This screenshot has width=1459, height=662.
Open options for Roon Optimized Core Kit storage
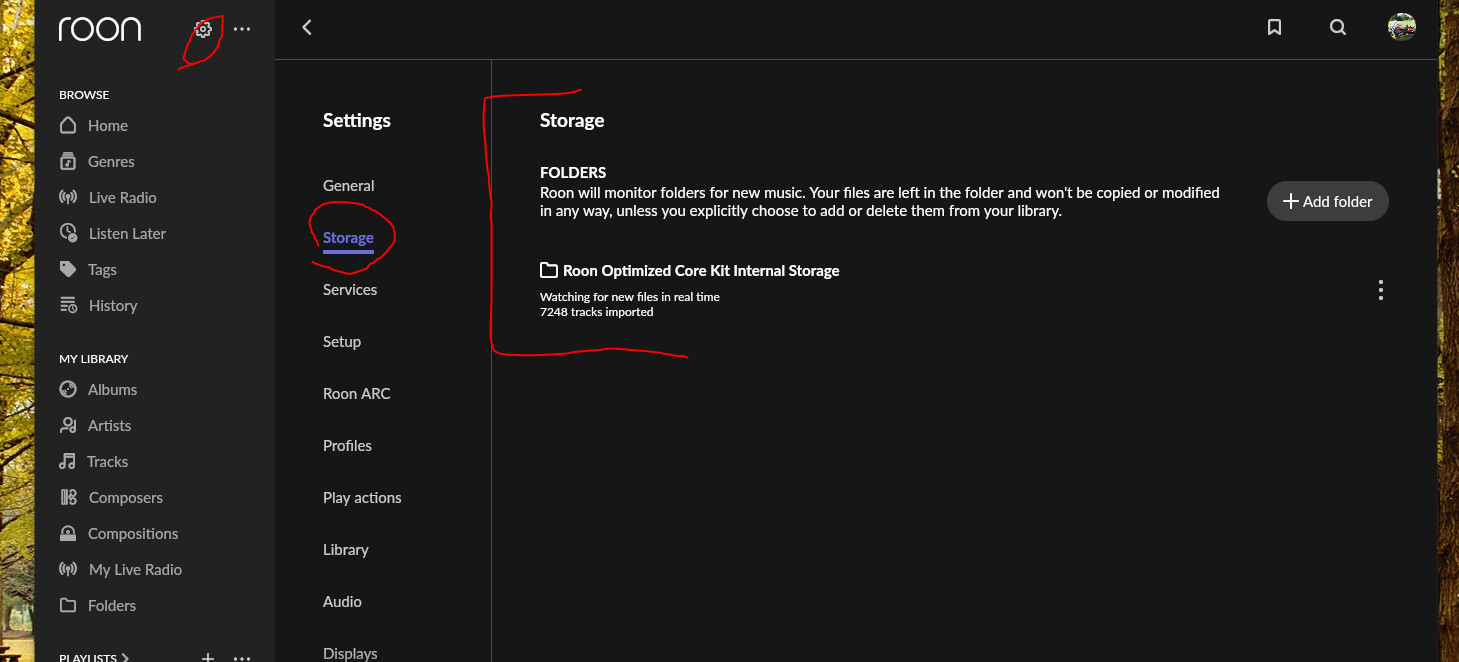(1381, 290)
